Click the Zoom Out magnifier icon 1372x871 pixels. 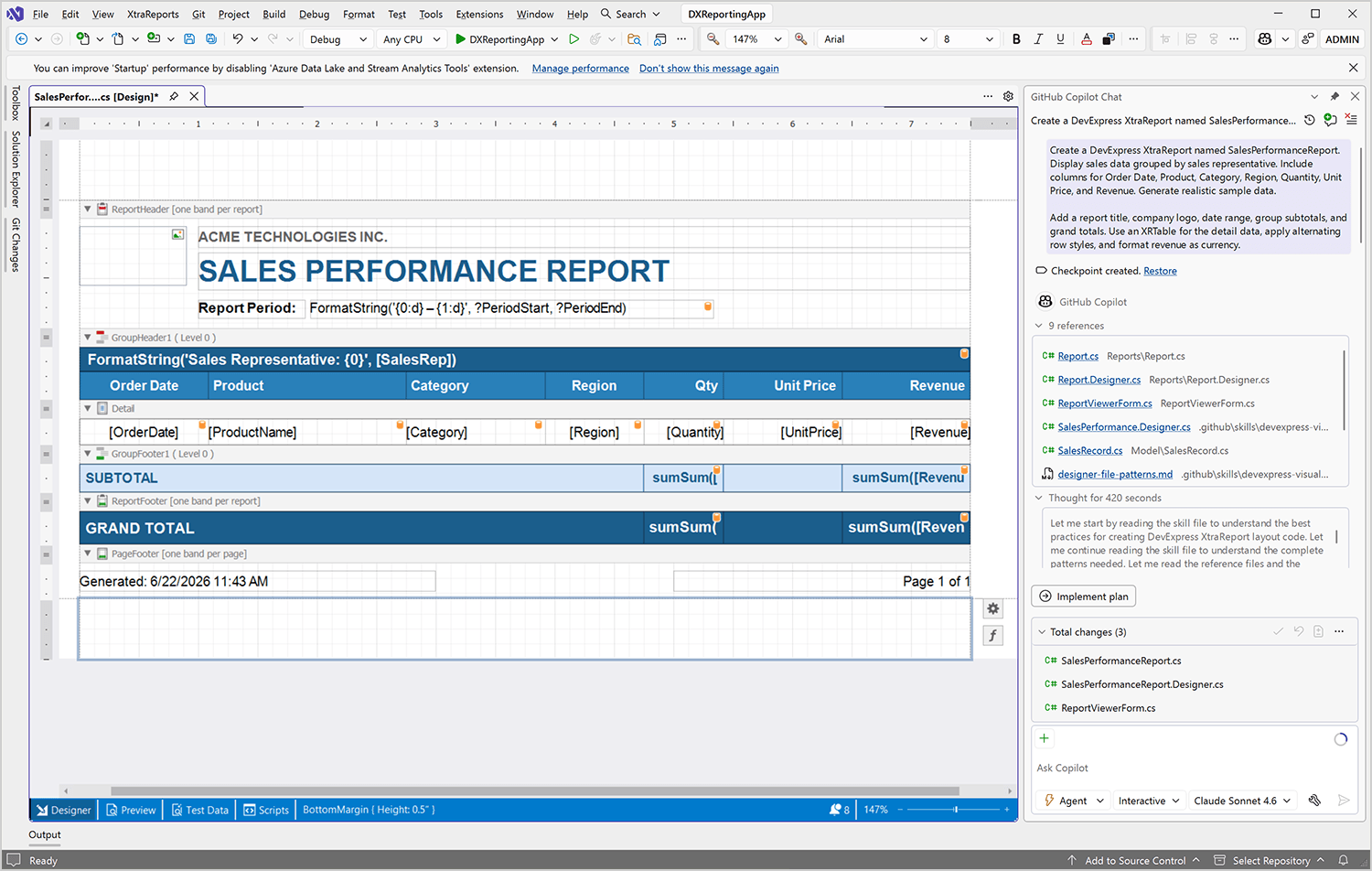tap(713, 39)
